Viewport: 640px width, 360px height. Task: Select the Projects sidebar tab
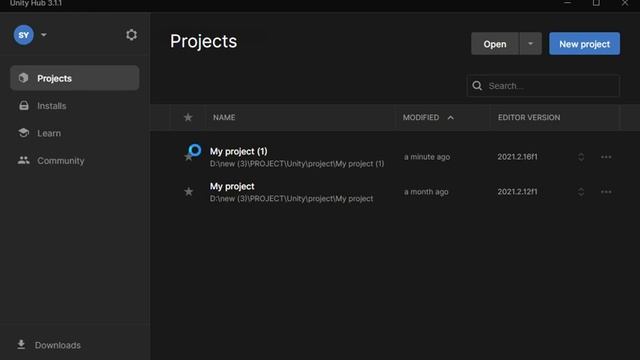75,78
